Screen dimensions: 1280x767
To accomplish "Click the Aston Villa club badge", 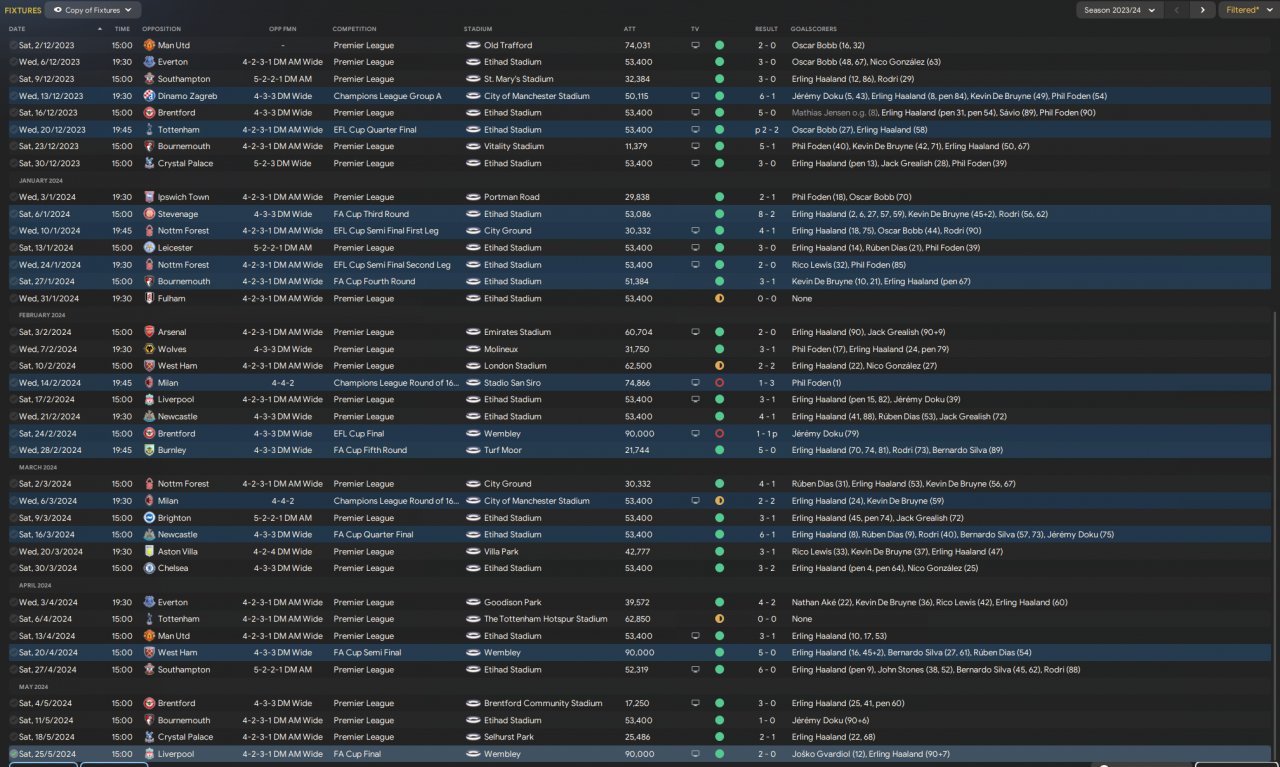I will (148, 551).
